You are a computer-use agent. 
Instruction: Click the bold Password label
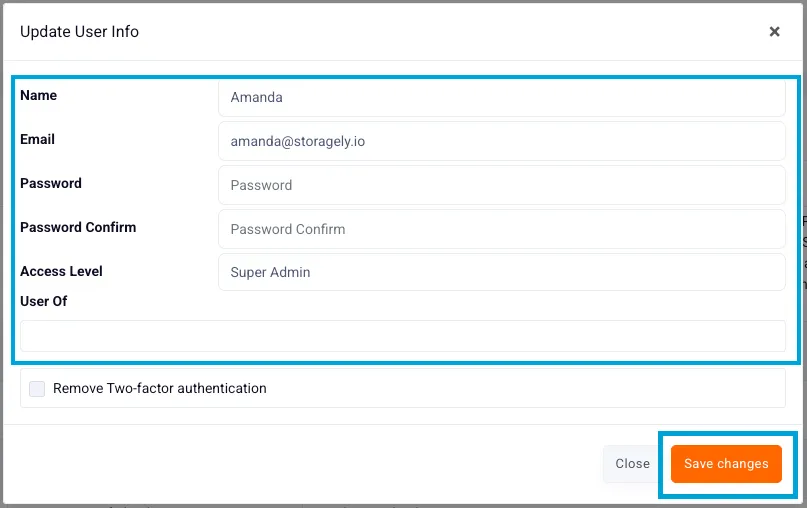pyautogui.click(x=50, y=183)
